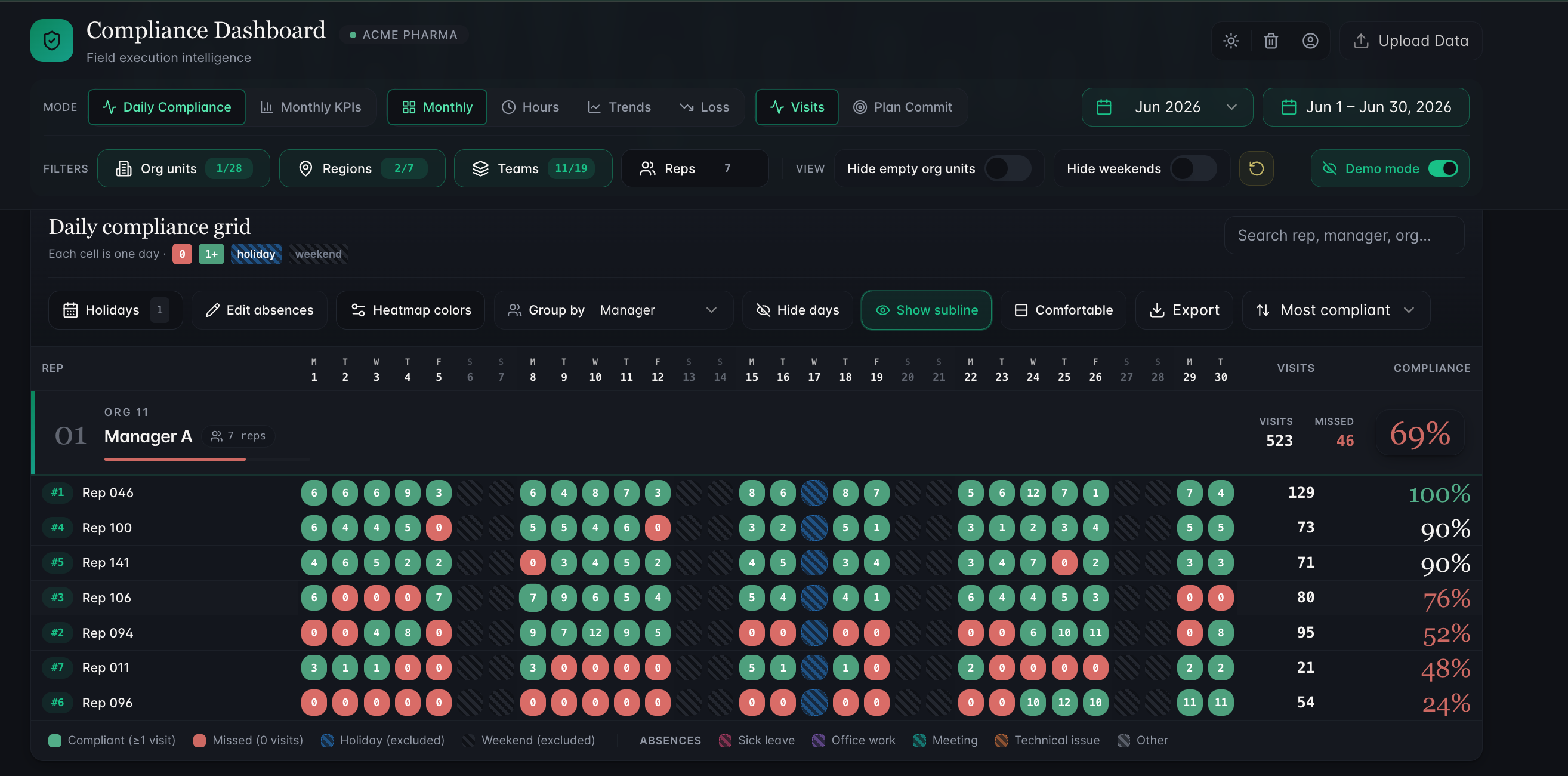Click the Export download icon

pyautogui.click(x=1156, y=310)
